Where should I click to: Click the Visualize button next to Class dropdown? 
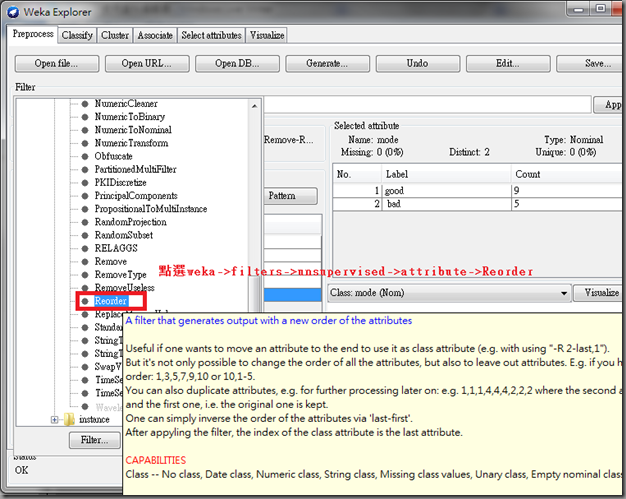click(598, 293)
